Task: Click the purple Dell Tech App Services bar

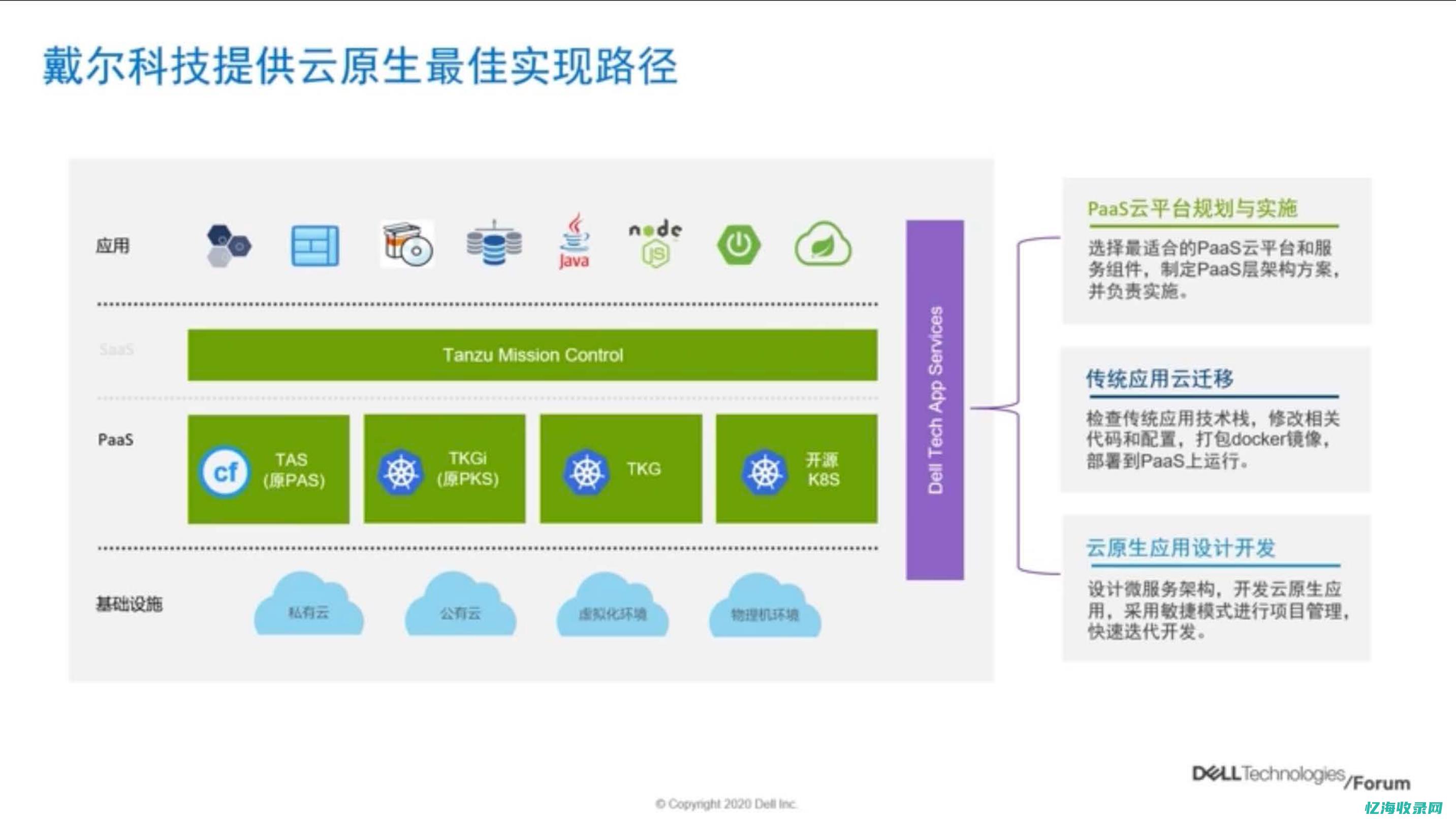Action: pyautogui.click(x=935, y=400)
